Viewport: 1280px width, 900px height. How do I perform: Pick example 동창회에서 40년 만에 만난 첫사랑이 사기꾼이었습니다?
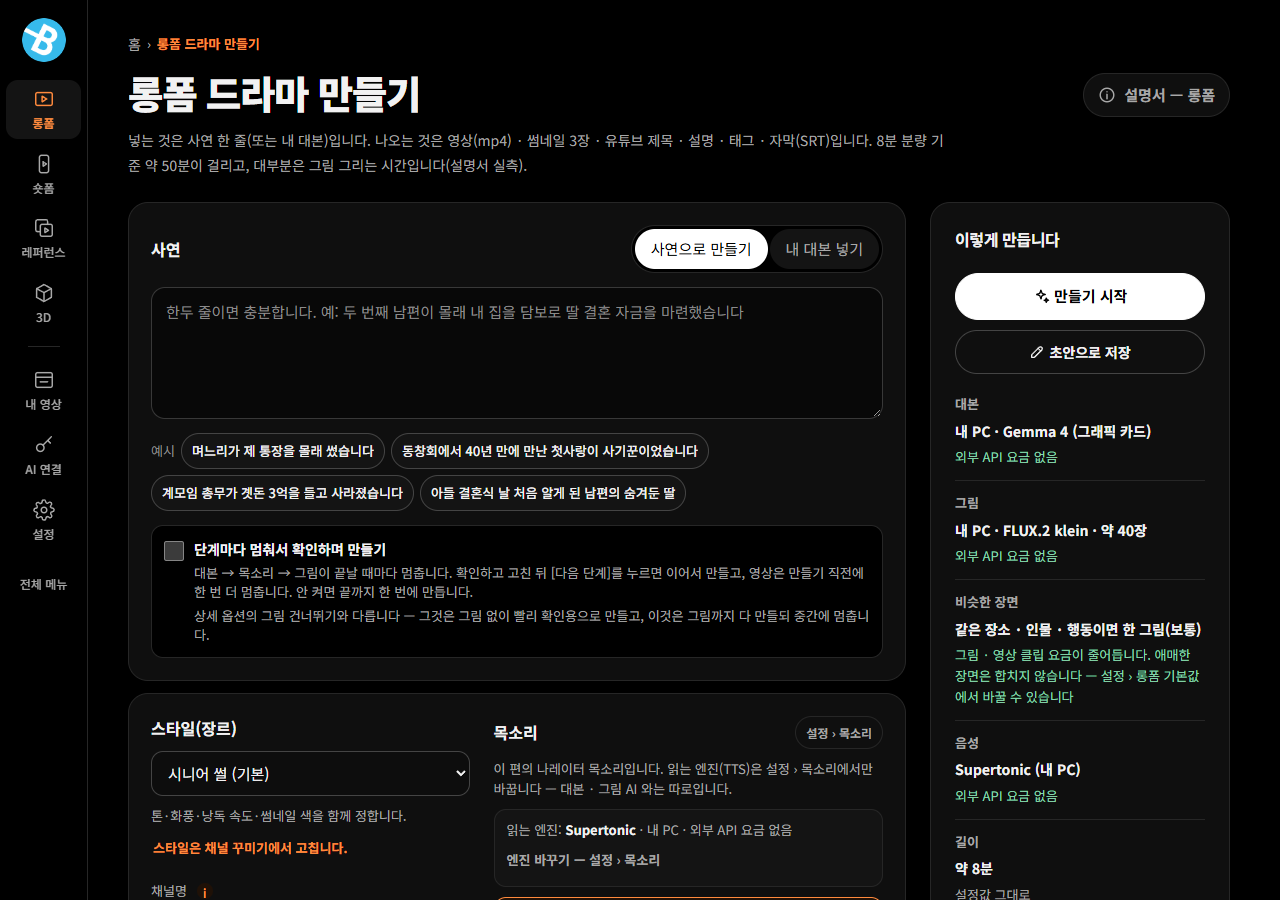coord(550,451)
